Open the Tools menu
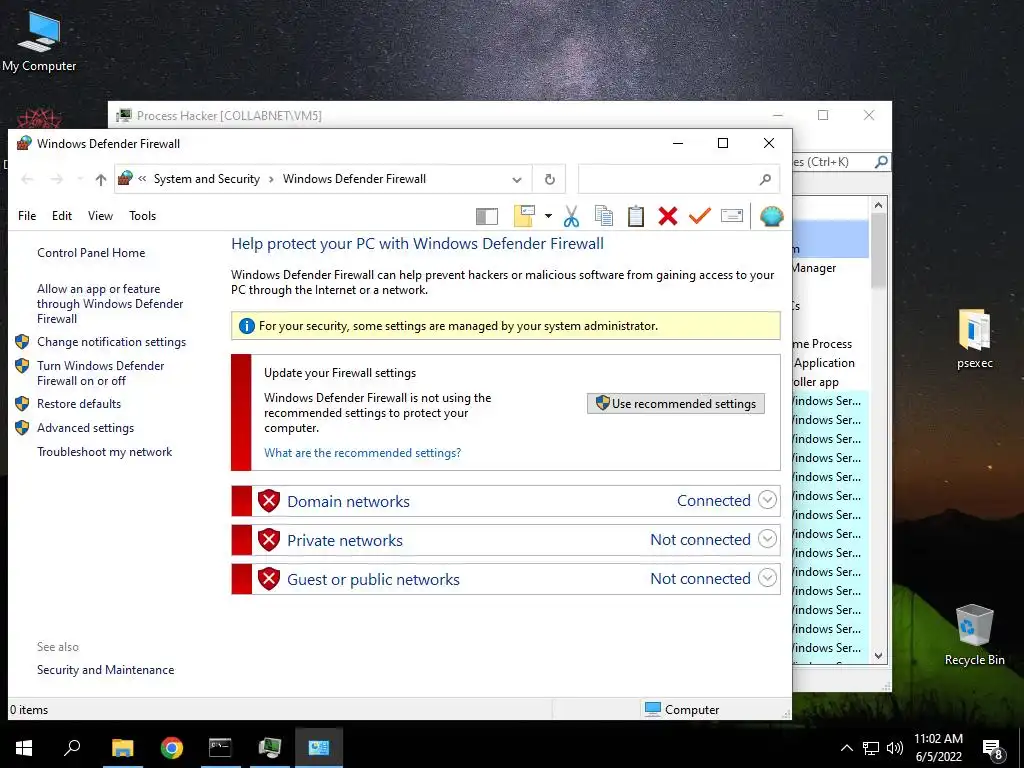1024x768 pixels. pyautogui.click(x=142, y=216)
